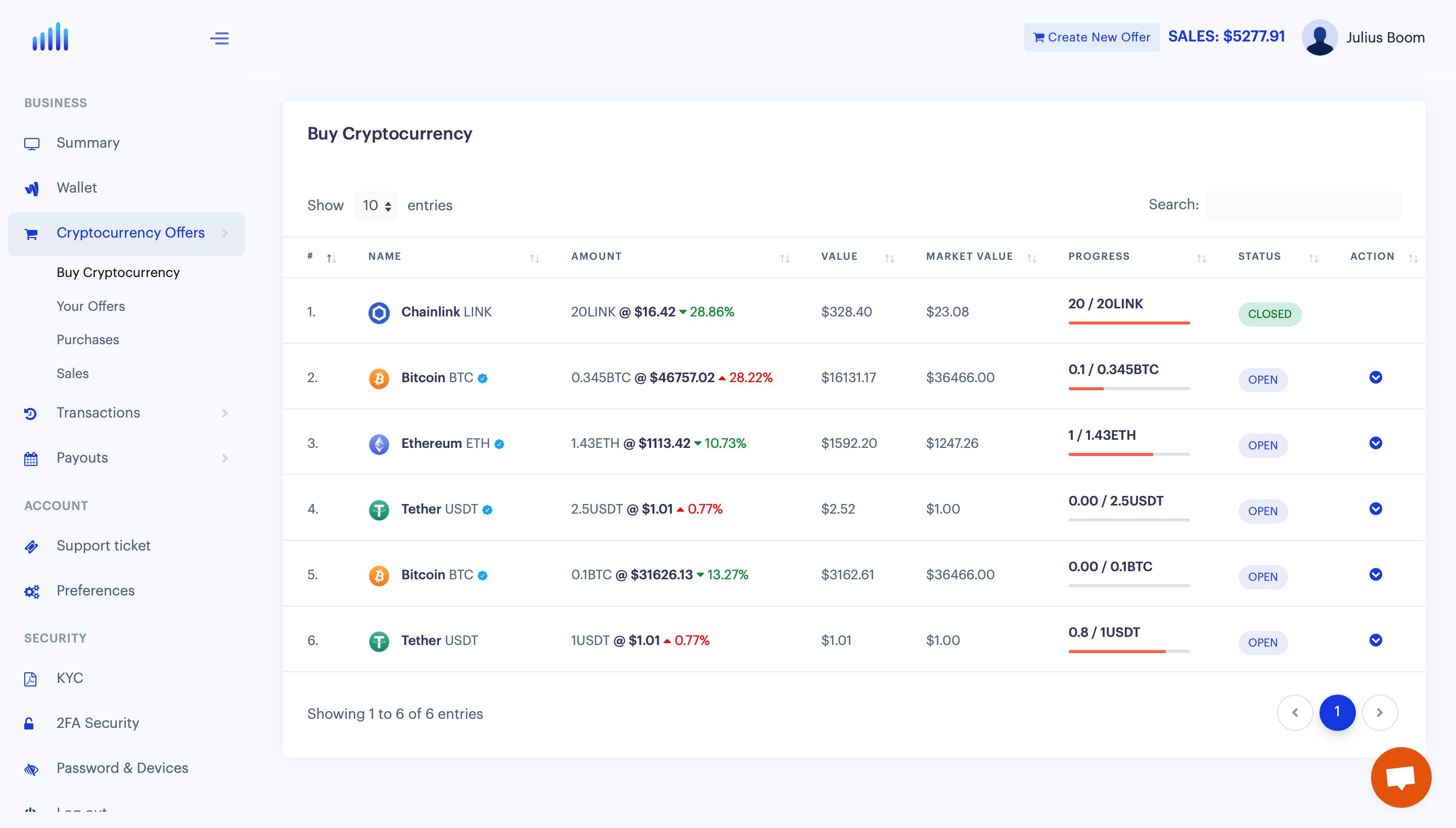Open Your Offers submenu item
The image size is (1456, 828).
90,306
